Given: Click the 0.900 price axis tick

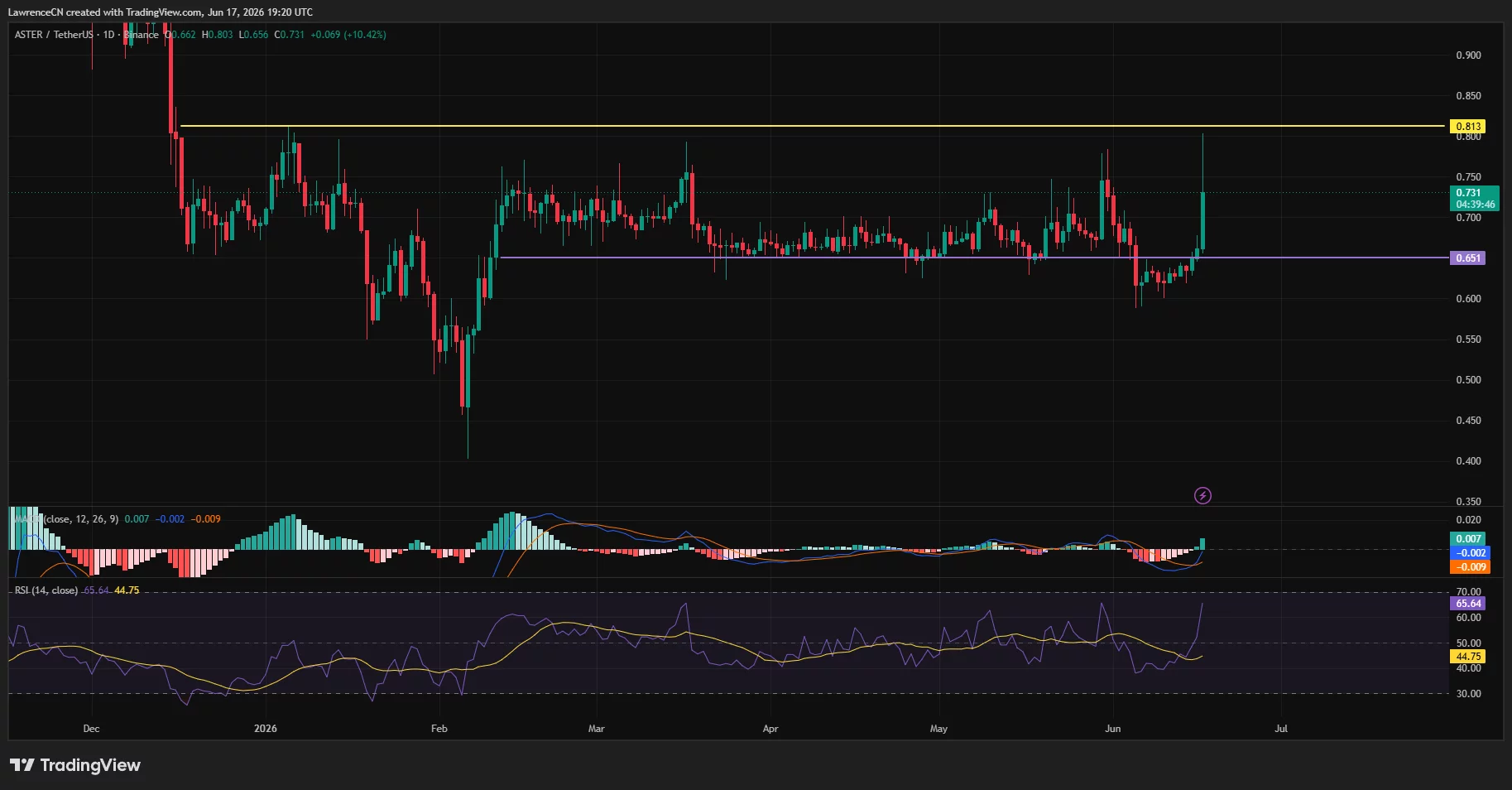Looking at the screenshot, I should click(x=1468, y=55).
